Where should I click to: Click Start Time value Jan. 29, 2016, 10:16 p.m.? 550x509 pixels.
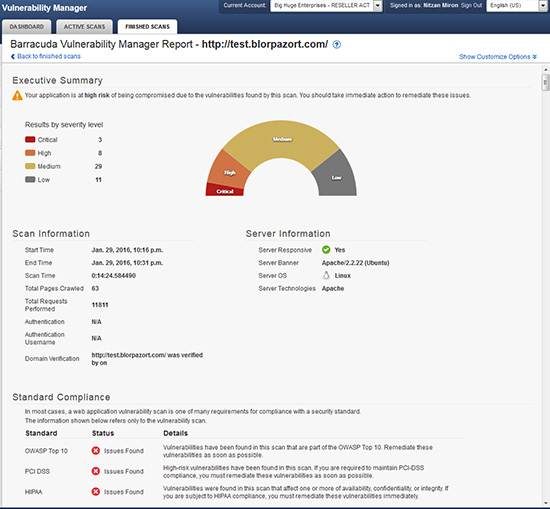click(x=127, y=250)
